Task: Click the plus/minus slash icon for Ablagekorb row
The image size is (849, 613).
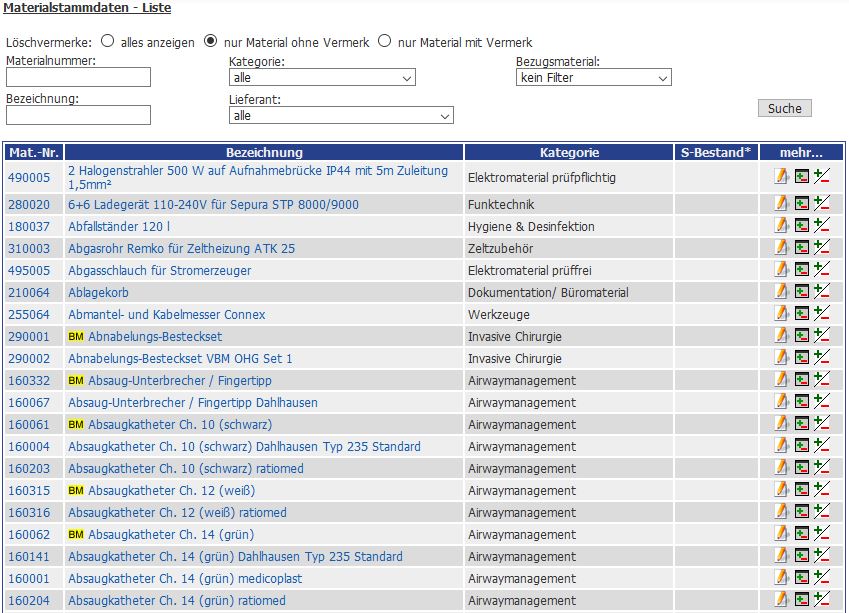Action: click(821, 292)
